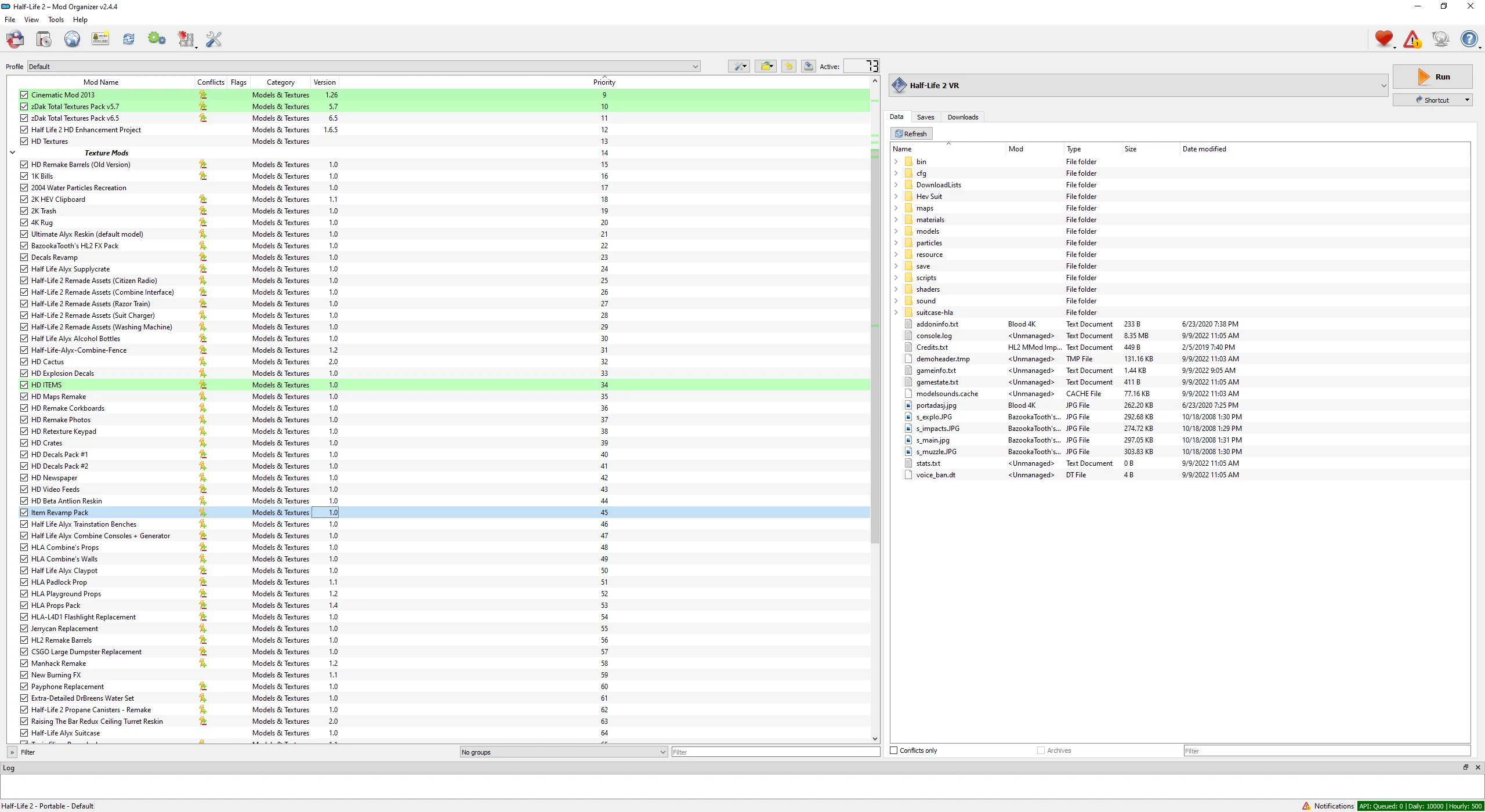
Task: Click the mod list scroll down arrow
Action: click(x=875, y=739)
